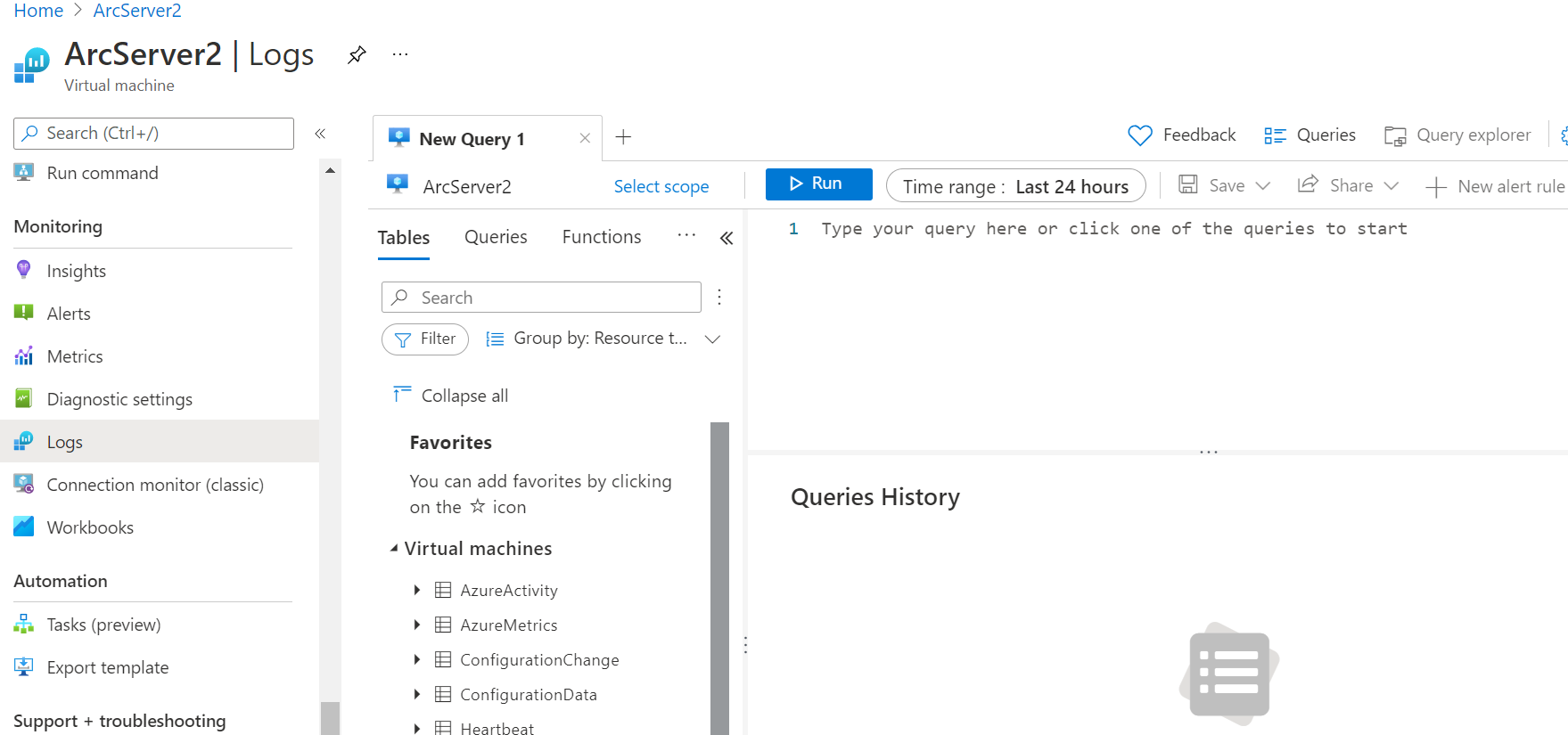This screenshot has width=1568, height=735.
Task: Expand the AzureMetrics table
Action: coord(416,625)
